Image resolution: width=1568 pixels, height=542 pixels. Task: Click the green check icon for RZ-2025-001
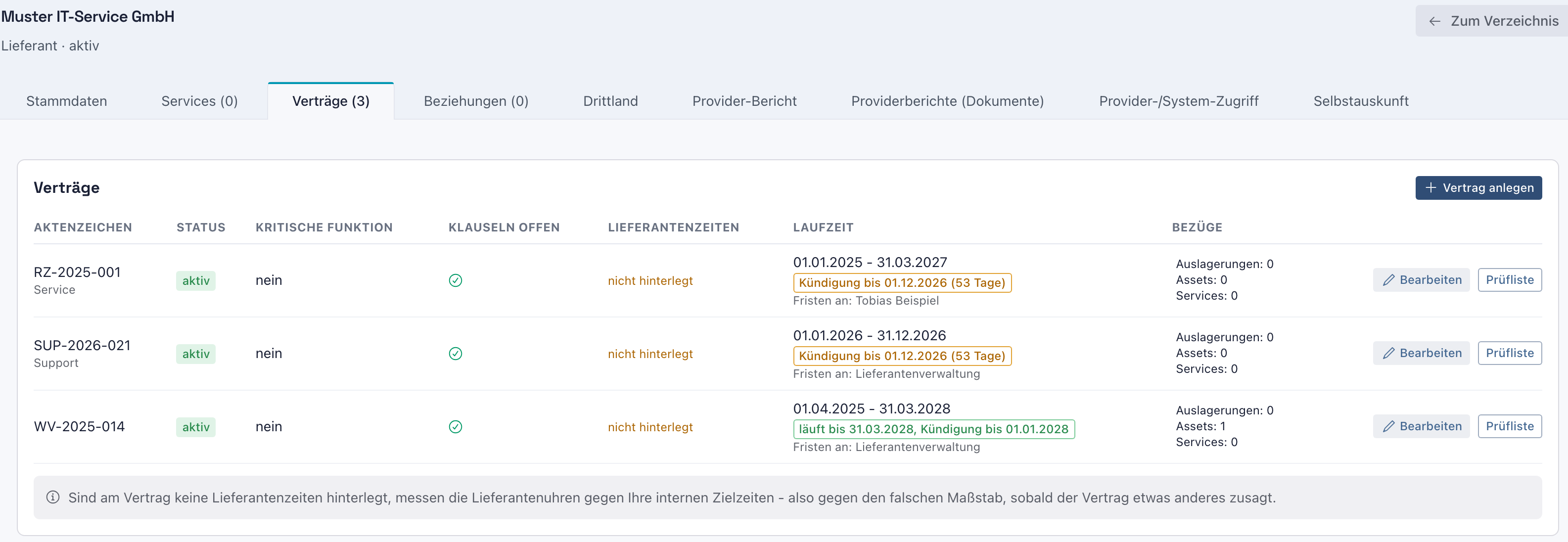pos(455,280)
